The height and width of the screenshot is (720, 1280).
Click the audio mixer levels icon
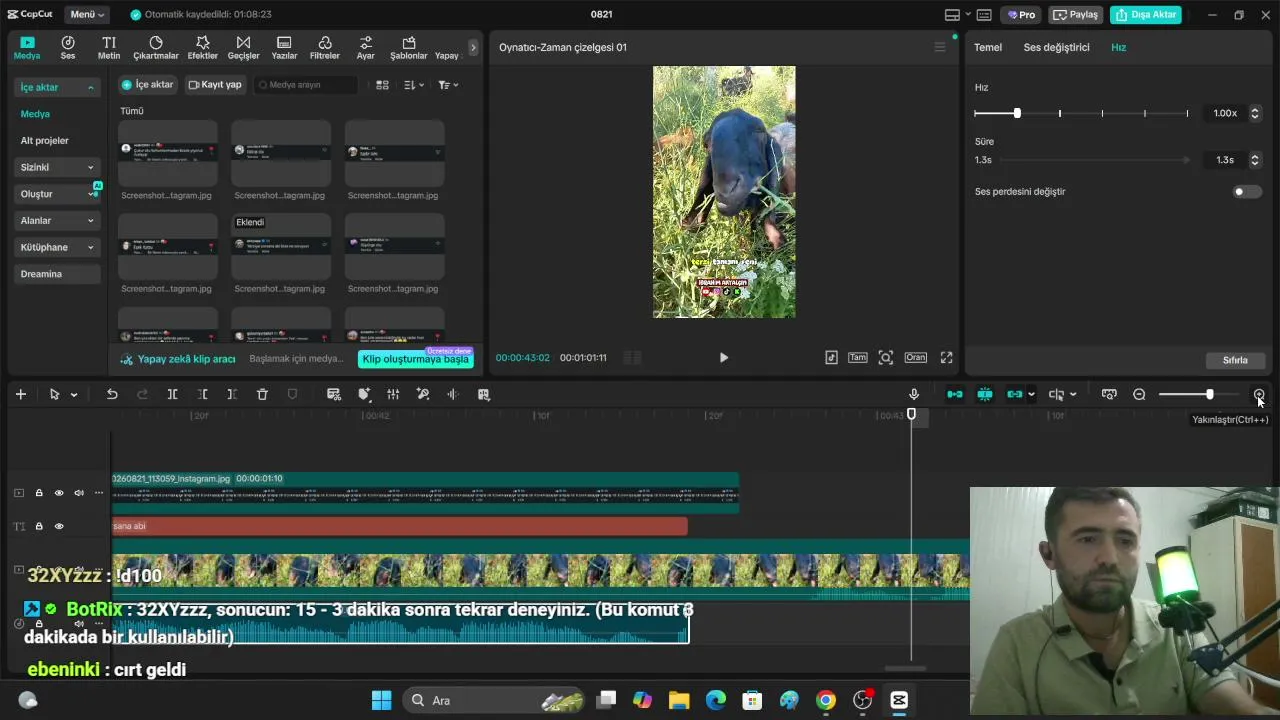[x=393, y=394]
